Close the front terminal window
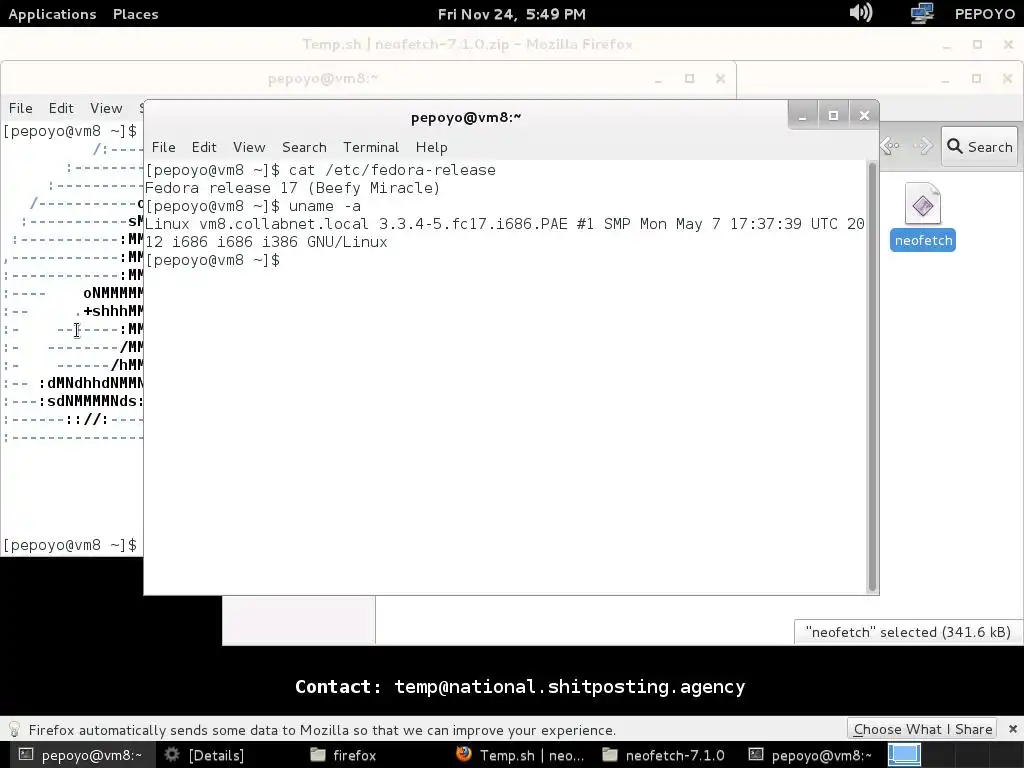This screenshot has width=1024, height=768. [x=864, y=116]
